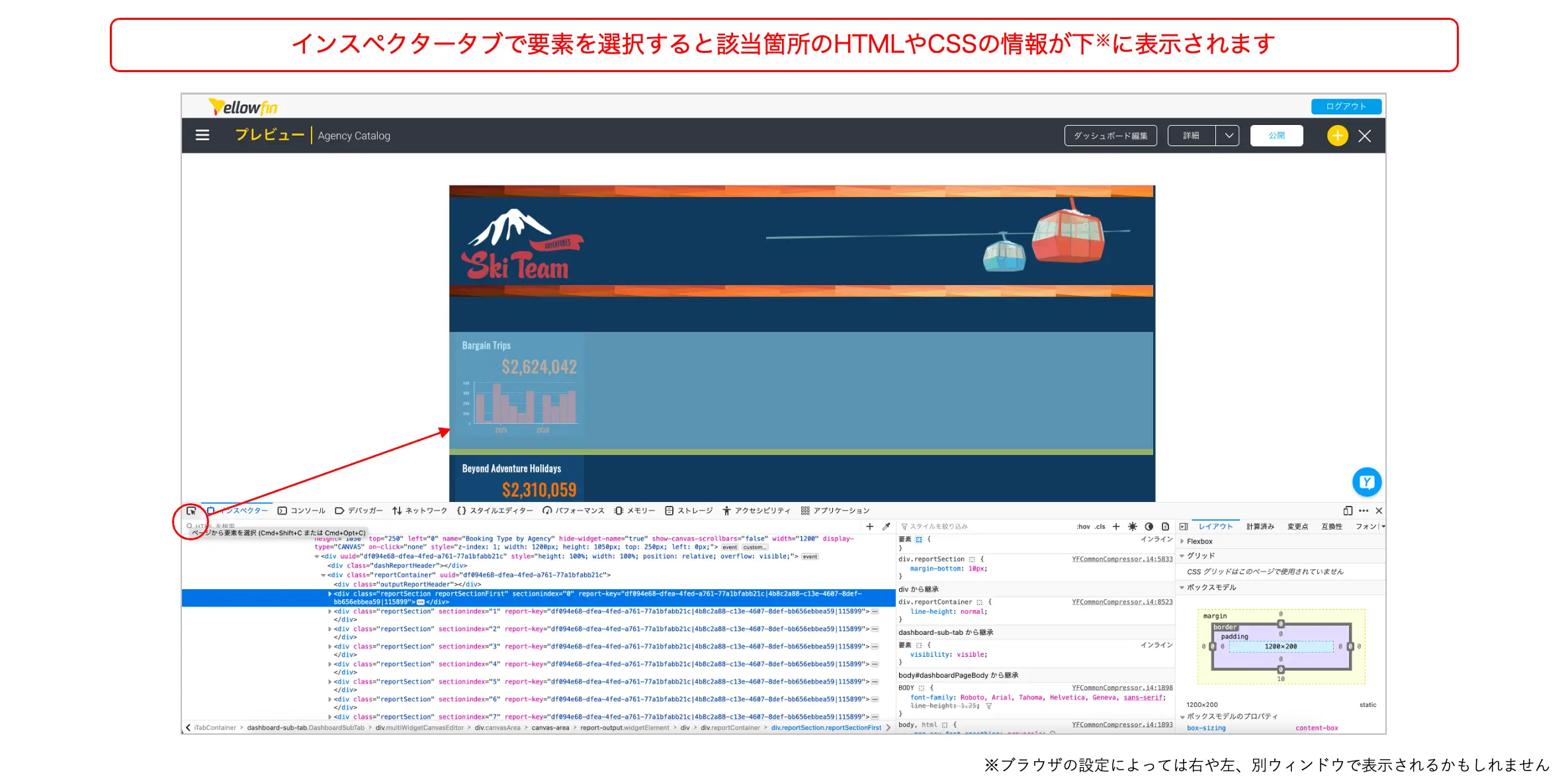Click the print media simulation icon
Viewport: 1568px width, 783px height.
pyautogui.click(x=1165, y=526)
